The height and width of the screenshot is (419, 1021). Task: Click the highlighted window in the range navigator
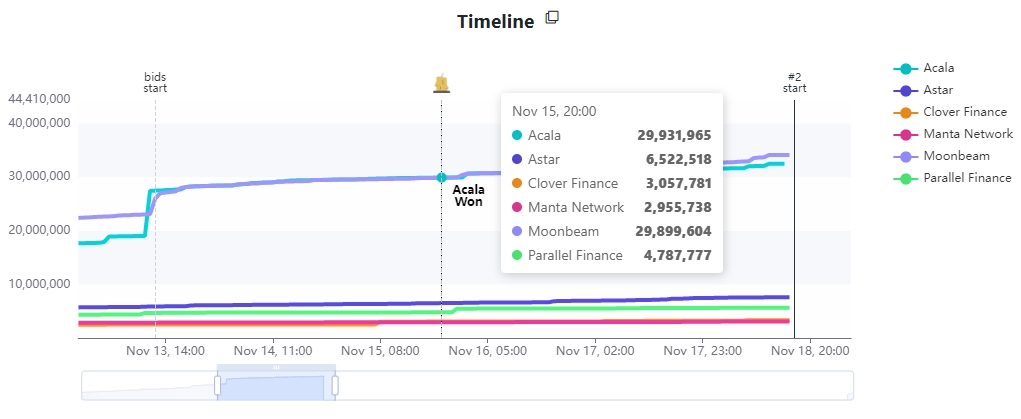[x=276, y=387]
